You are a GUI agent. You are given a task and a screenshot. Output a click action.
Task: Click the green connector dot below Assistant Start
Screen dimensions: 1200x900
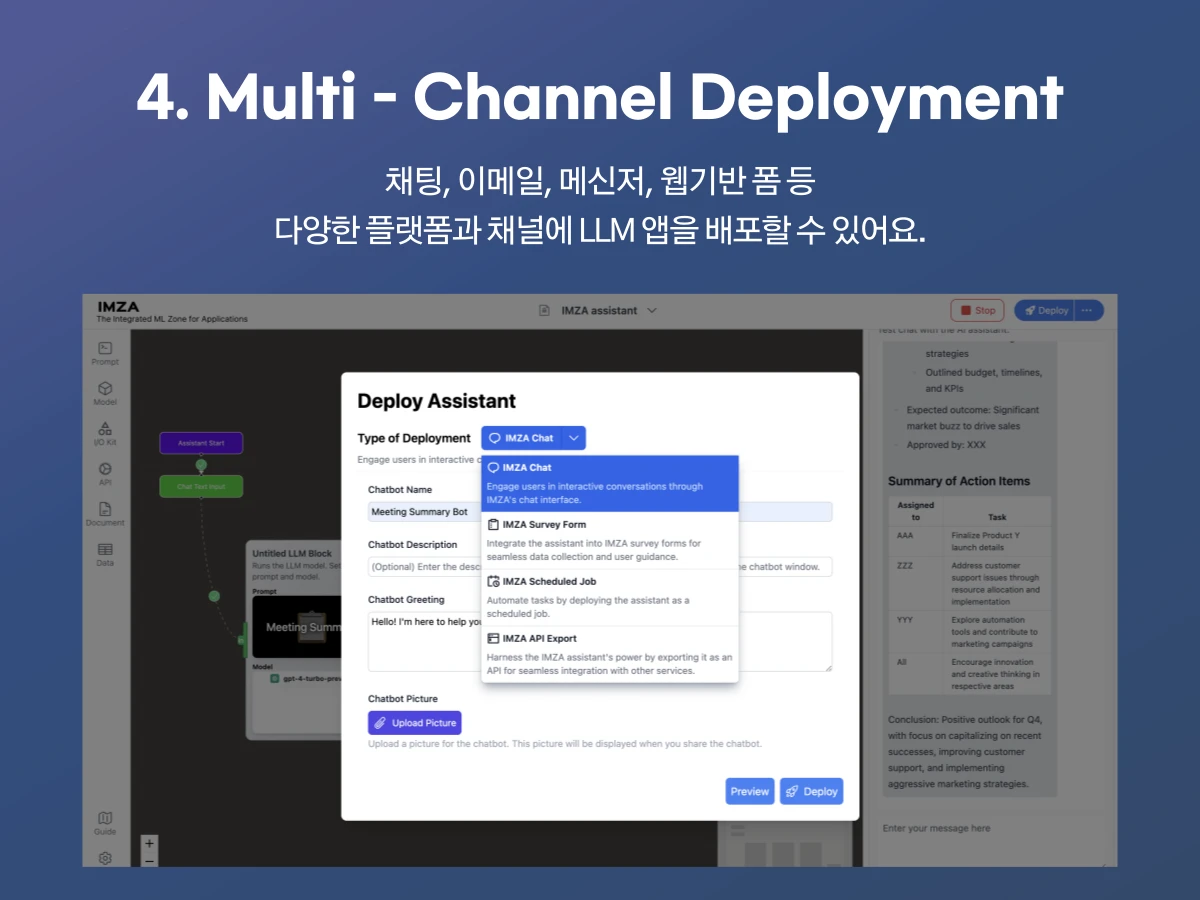[201, 465]
